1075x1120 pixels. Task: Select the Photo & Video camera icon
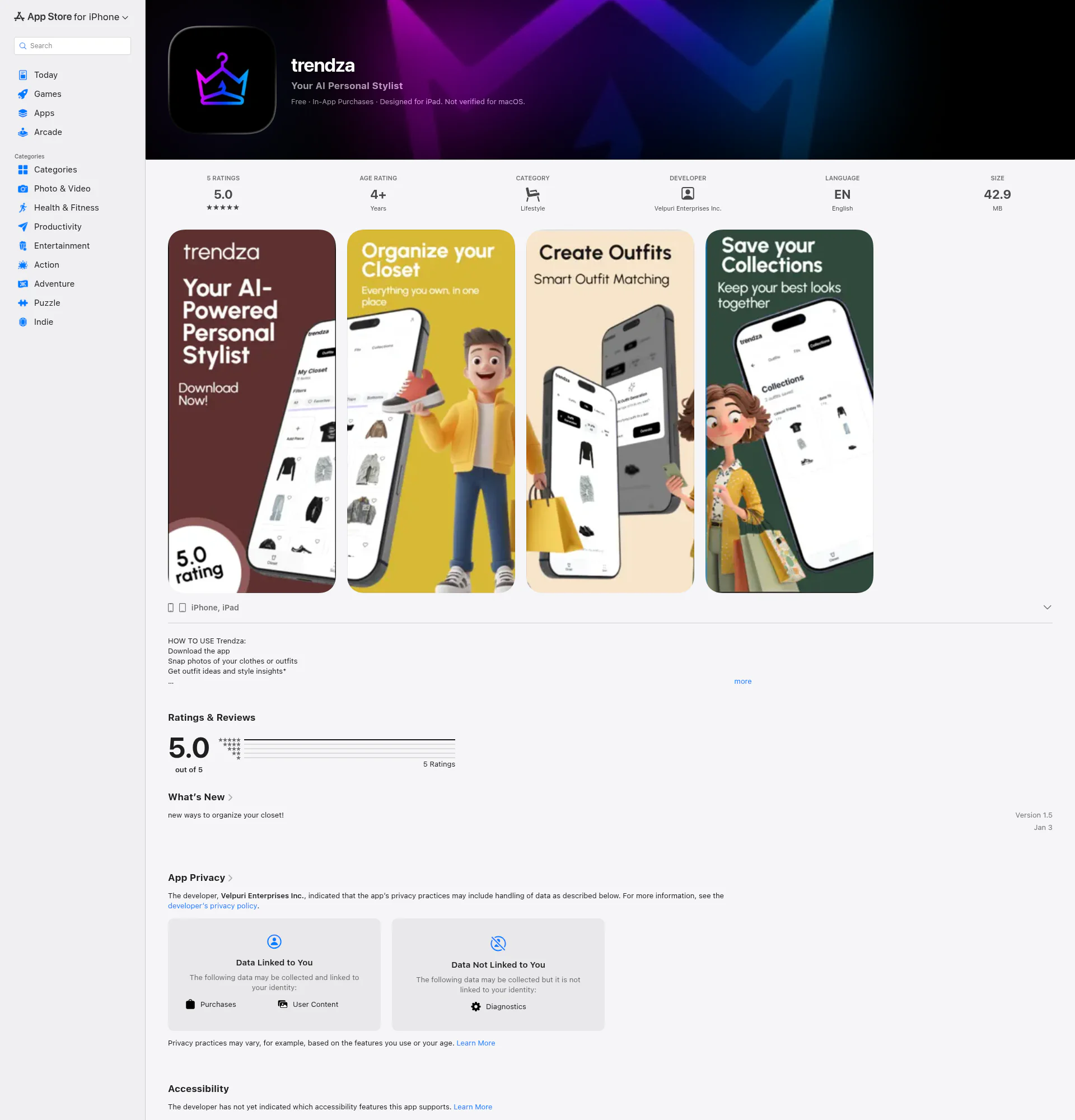point(23,189)
